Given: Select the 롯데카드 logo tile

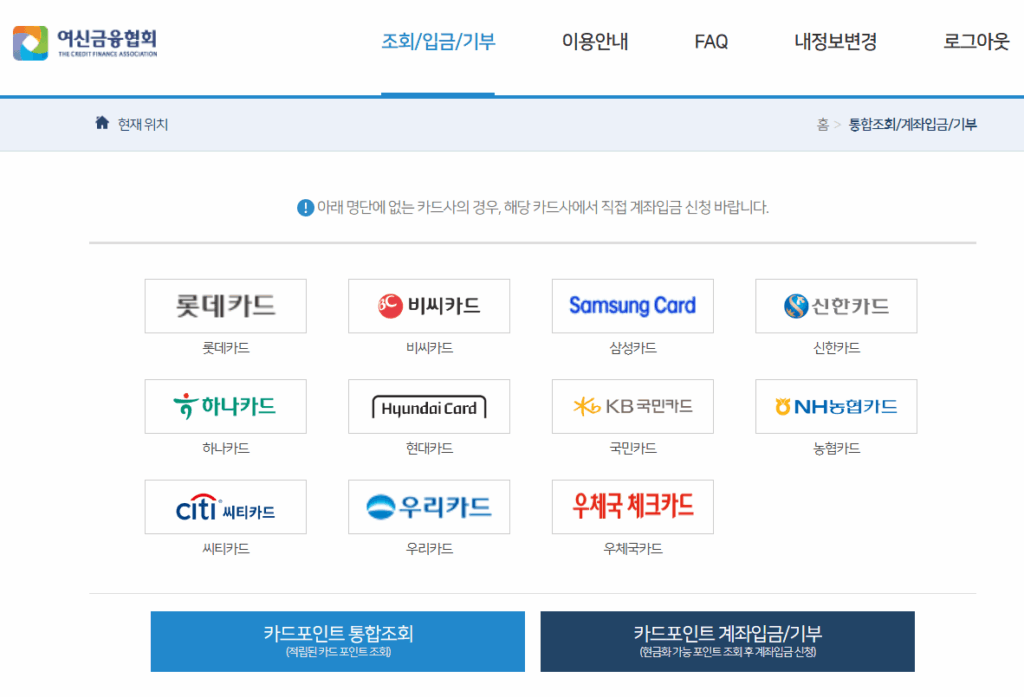Looking at the screenshot, I should pyautogui.click(x=225, y=306).
